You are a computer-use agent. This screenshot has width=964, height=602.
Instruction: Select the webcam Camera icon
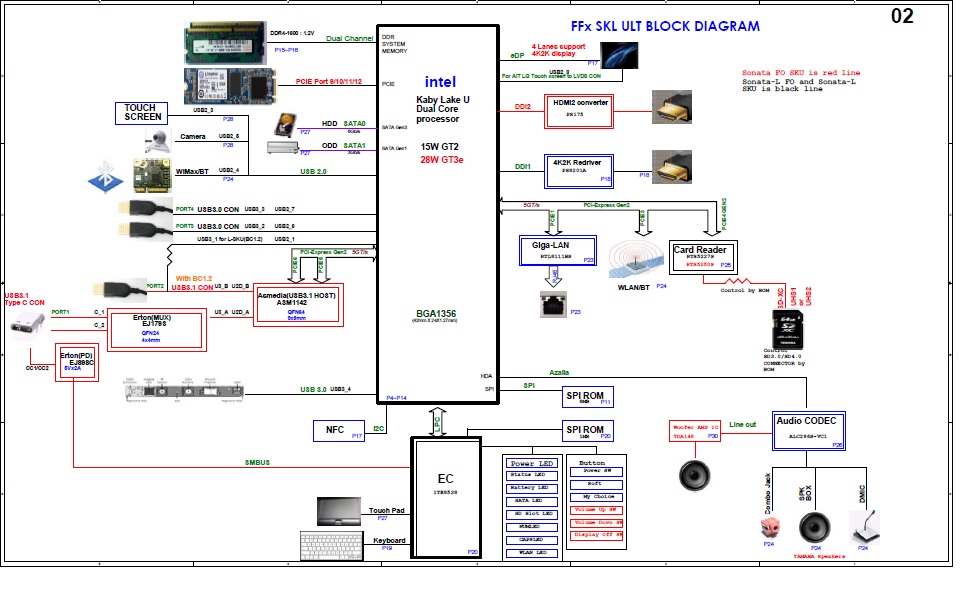coord(157,142)
